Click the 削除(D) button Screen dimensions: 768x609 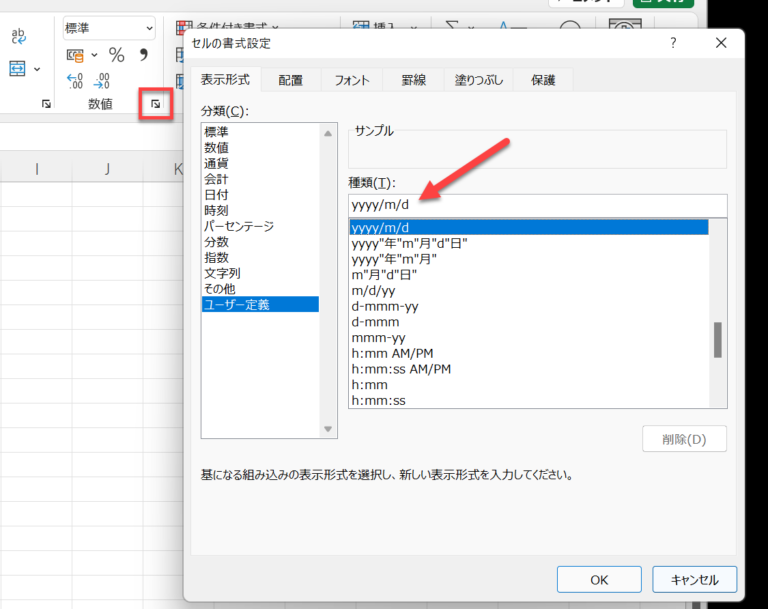coord(684,439)
